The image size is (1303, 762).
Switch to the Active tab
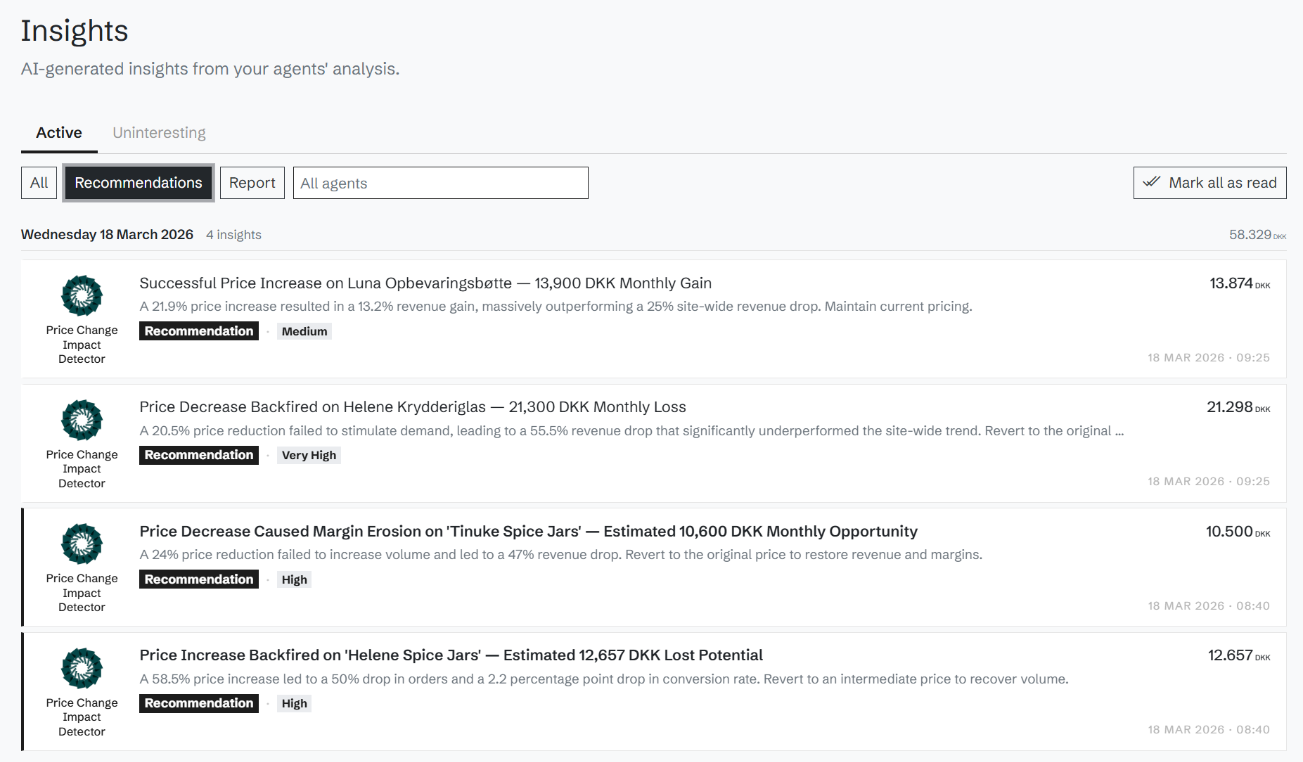tap(59, 132)
